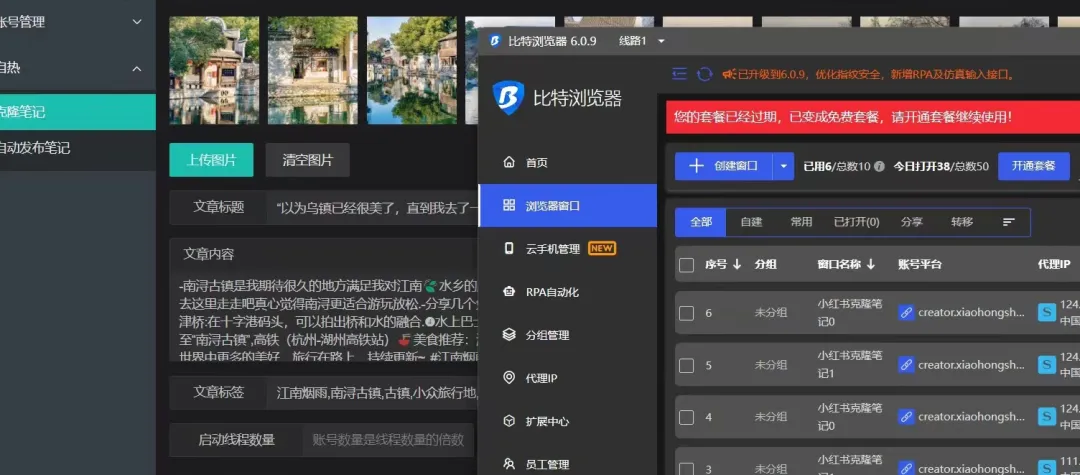Screen dimensions: 1080x475
Task: Open the dropdown arrow beside 创建窗口
Action: [783, 166]
